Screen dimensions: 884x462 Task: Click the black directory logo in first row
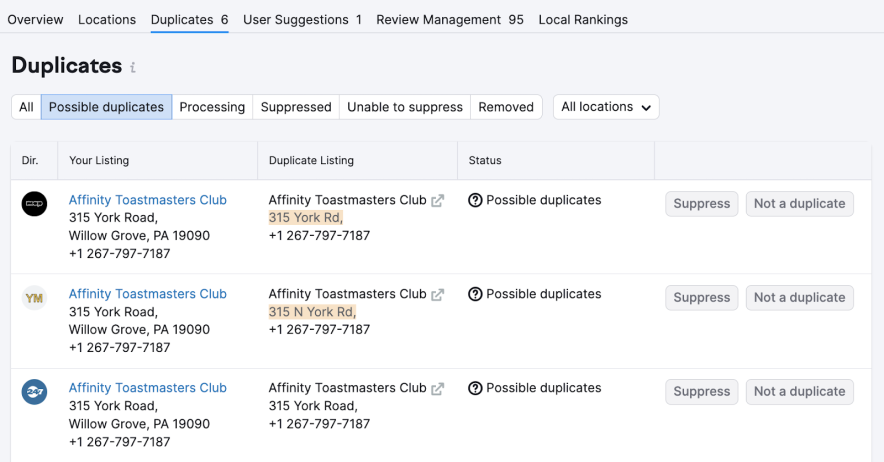[x=34, y=204]
